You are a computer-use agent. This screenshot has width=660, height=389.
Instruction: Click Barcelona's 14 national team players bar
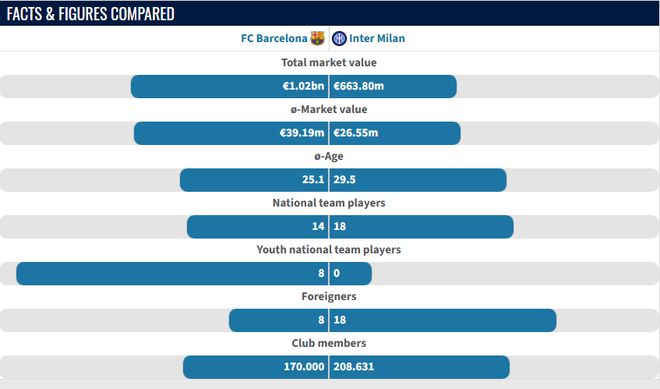[x=258, y=226]
